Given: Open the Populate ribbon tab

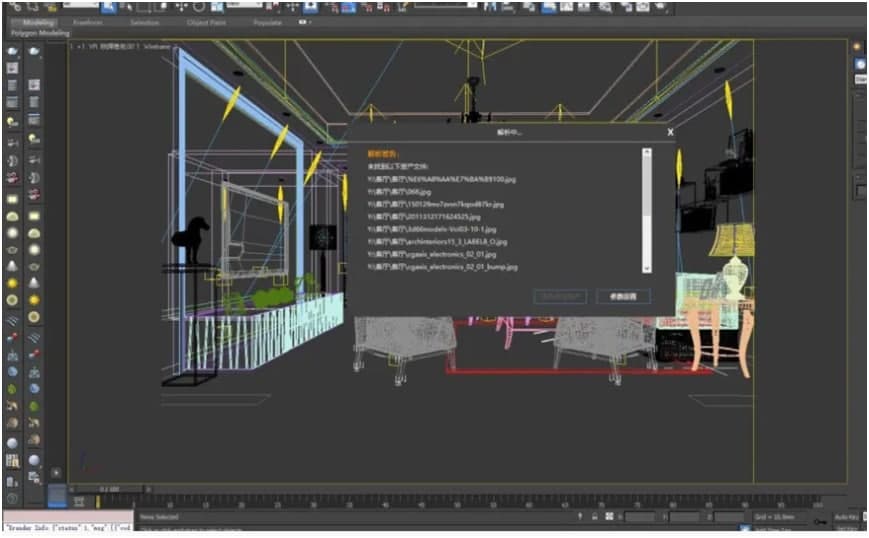Looking at the screenshot, I should pos(267,21).
